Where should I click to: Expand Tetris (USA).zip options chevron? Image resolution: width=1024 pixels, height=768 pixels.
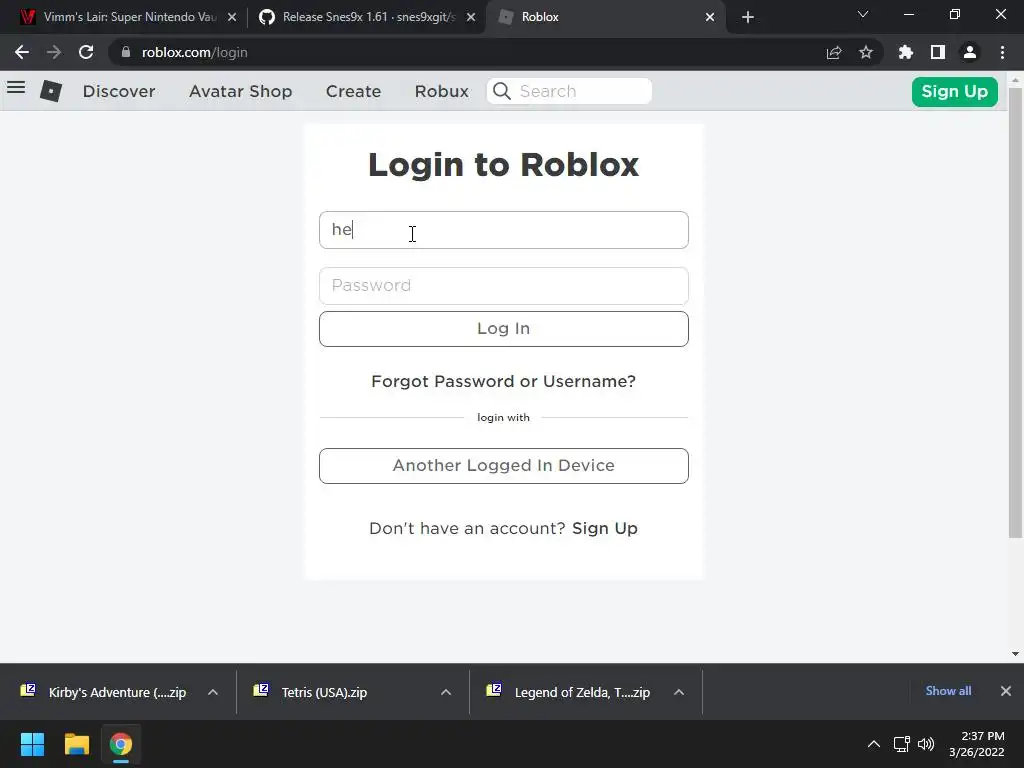[x=446, y=692]
